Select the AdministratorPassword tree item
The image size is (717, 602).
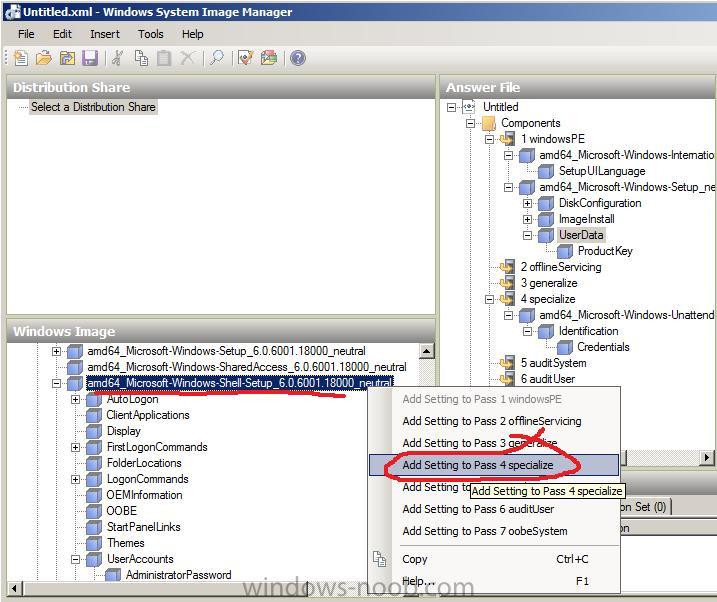click(178, 575)
